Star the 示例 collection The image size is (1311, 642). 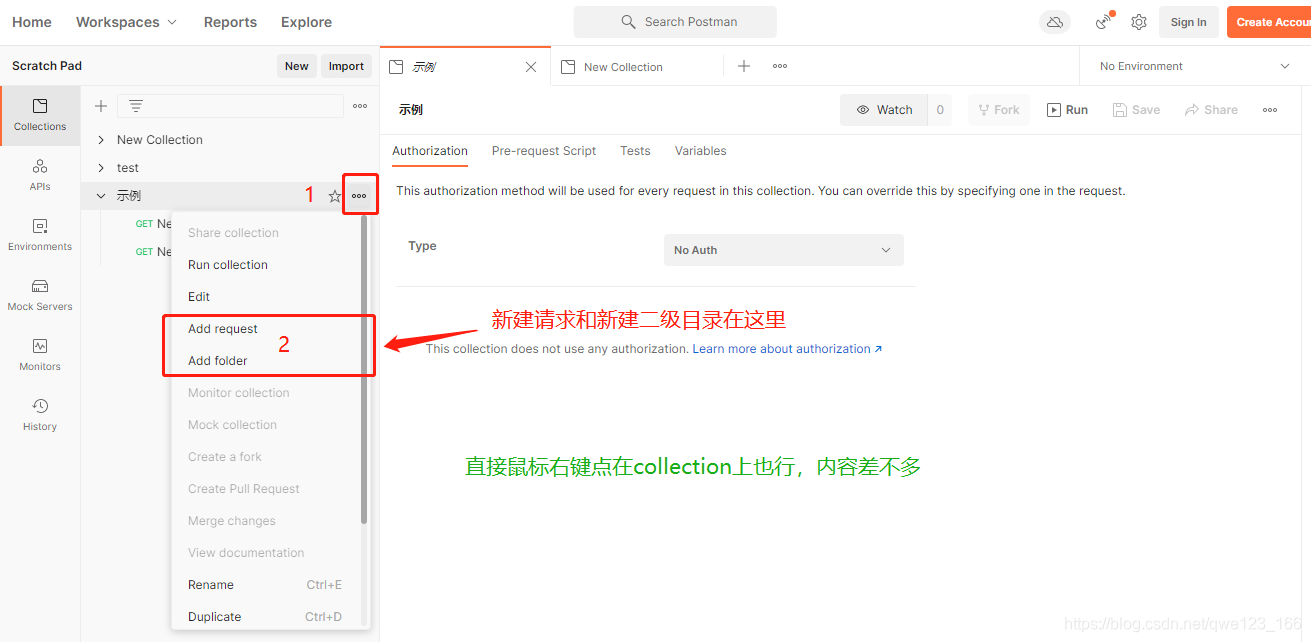[x=335, y=196]
